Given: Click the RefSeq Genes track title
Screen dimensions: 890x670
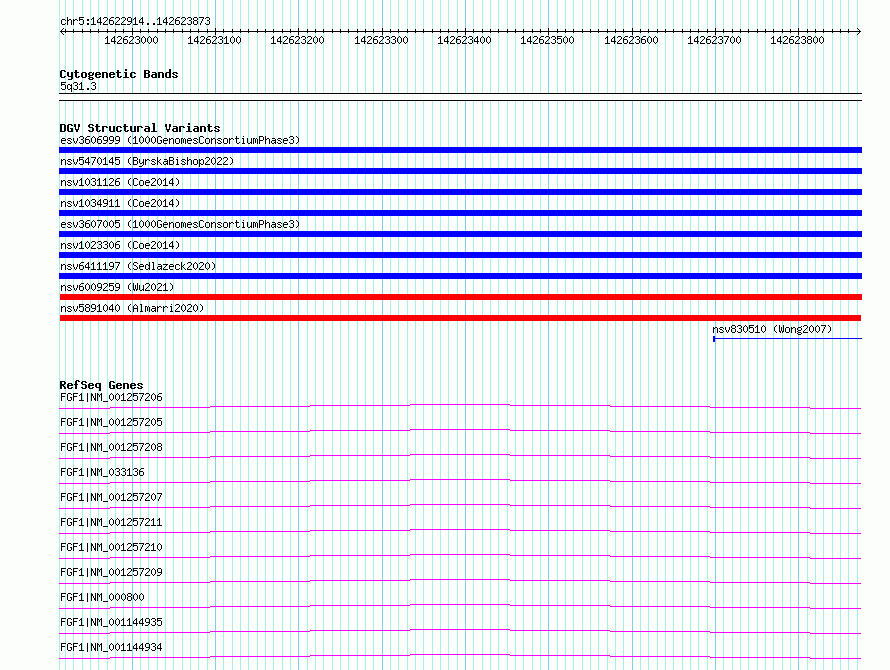Looking at the screenshot, I should pyautogui.click(x=101, y=385).
